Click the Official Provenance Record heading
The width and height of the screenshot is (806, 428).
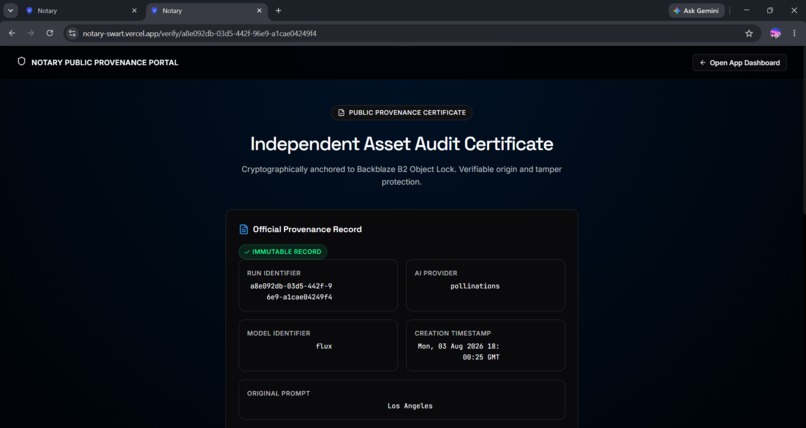(307, 229)
